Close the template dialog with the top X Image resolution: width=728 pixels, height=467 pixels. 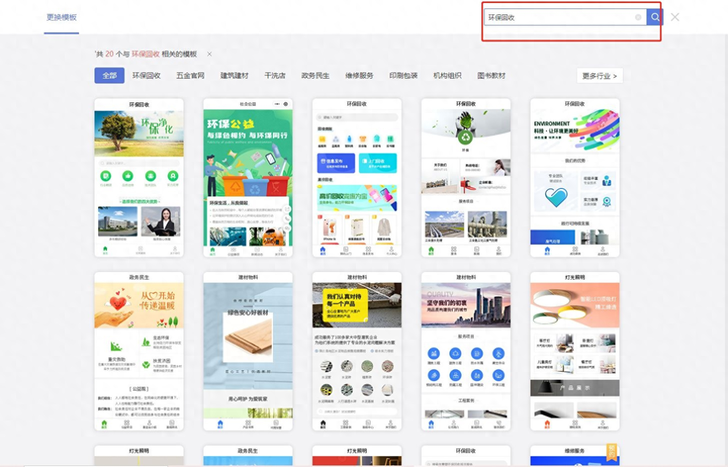675,17
